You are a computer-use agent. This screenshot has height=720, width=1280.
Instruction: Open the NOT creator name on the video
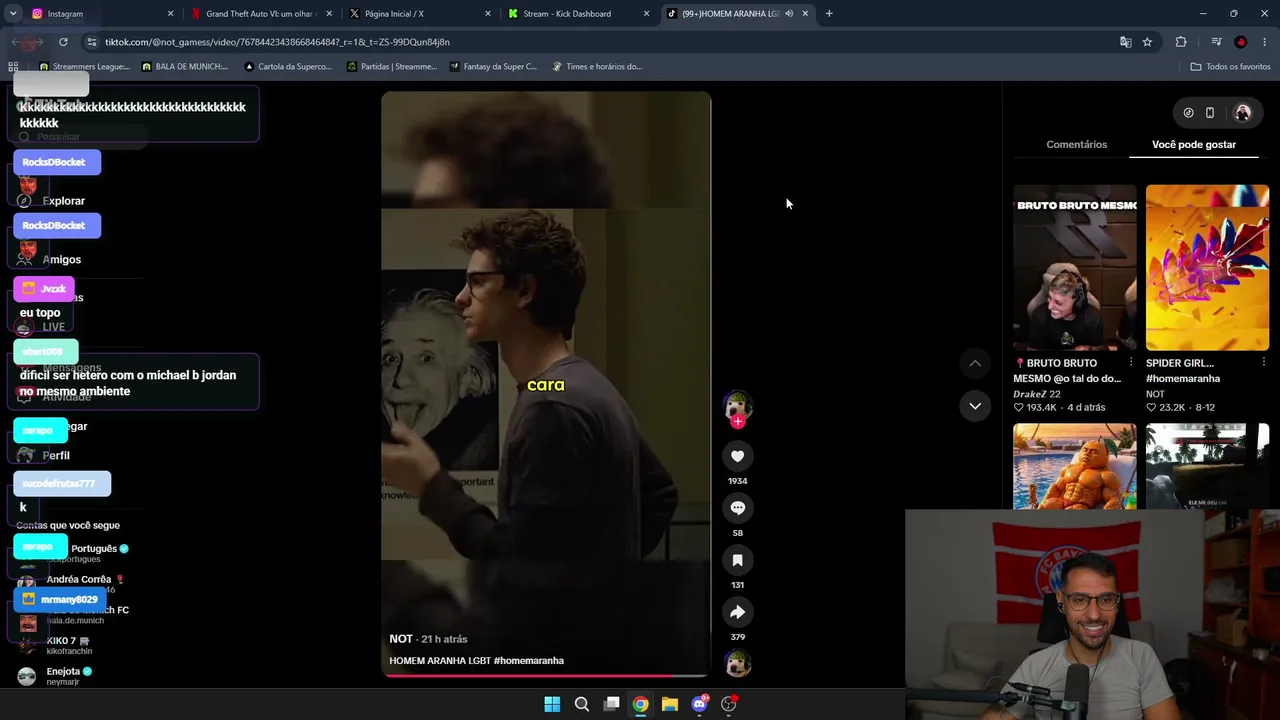[x=401, y=639]
